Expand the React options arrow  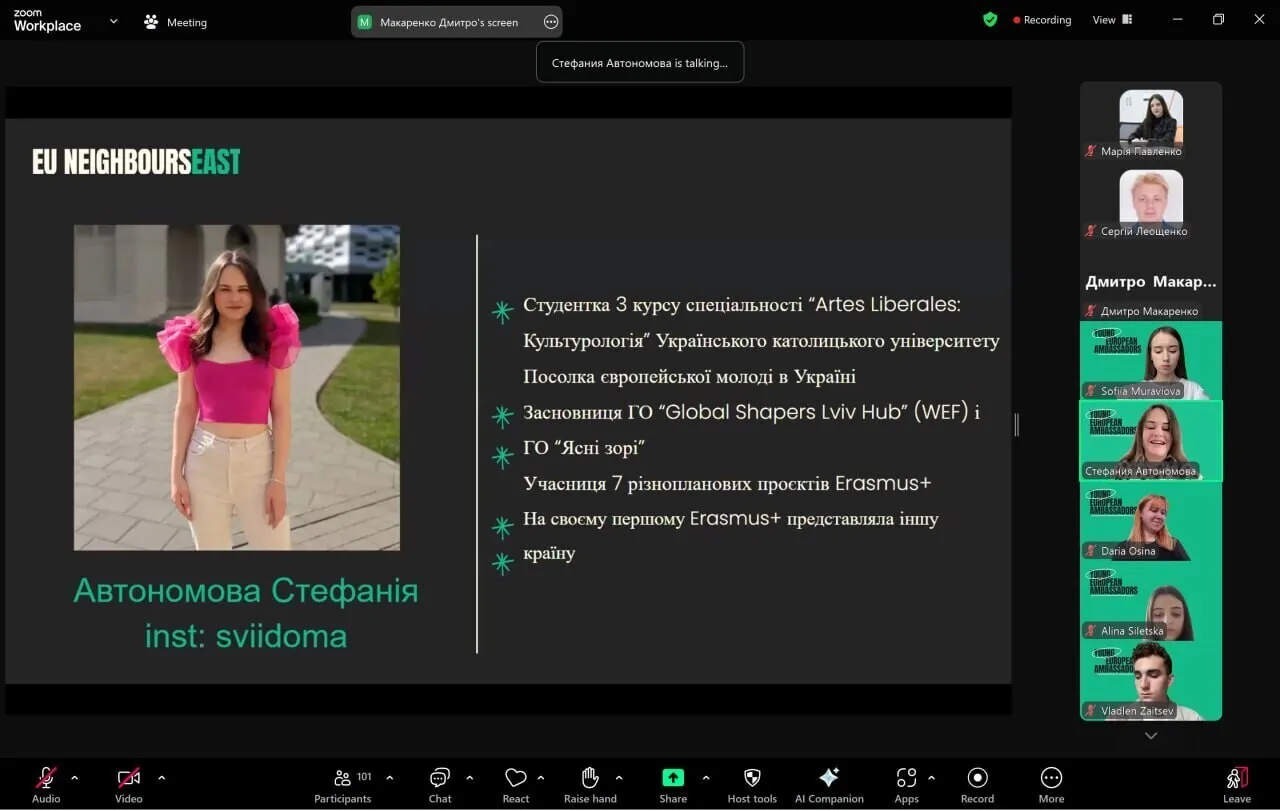[x=541, y=777]
